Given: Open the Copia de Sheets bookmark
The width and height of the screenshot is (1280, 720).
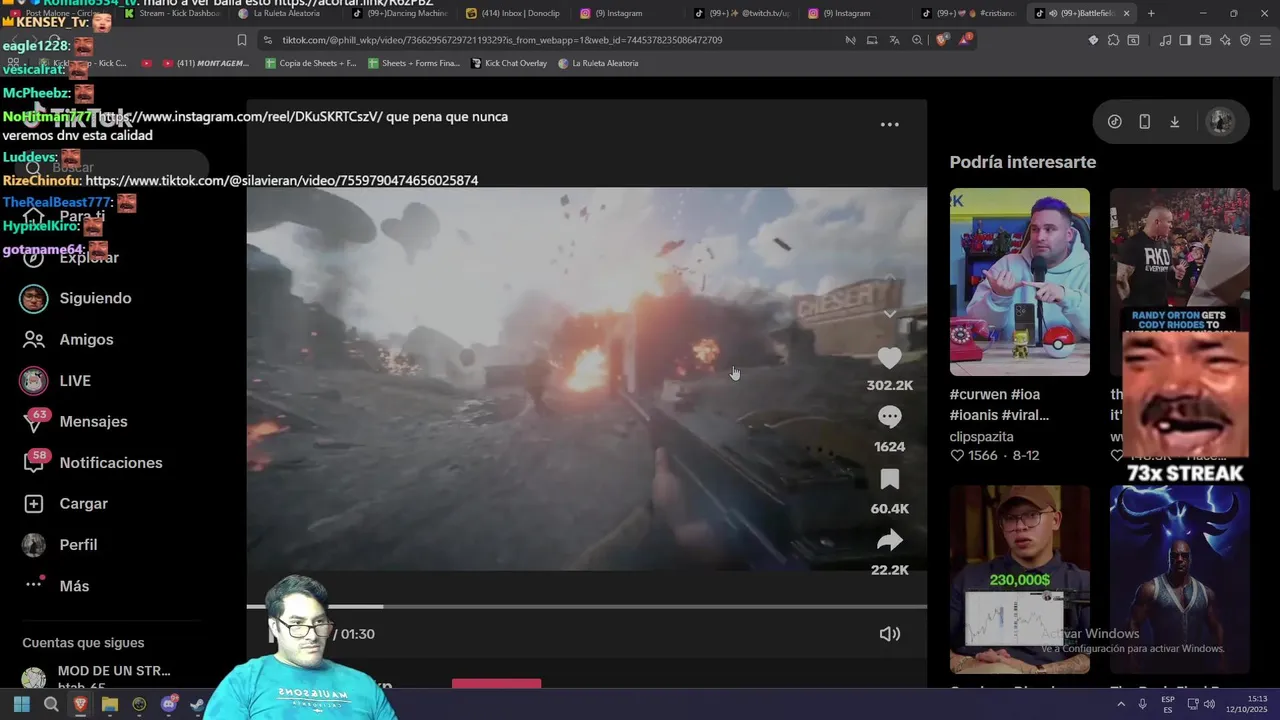Looking at the screenshot, I should (x=310, y=63).
